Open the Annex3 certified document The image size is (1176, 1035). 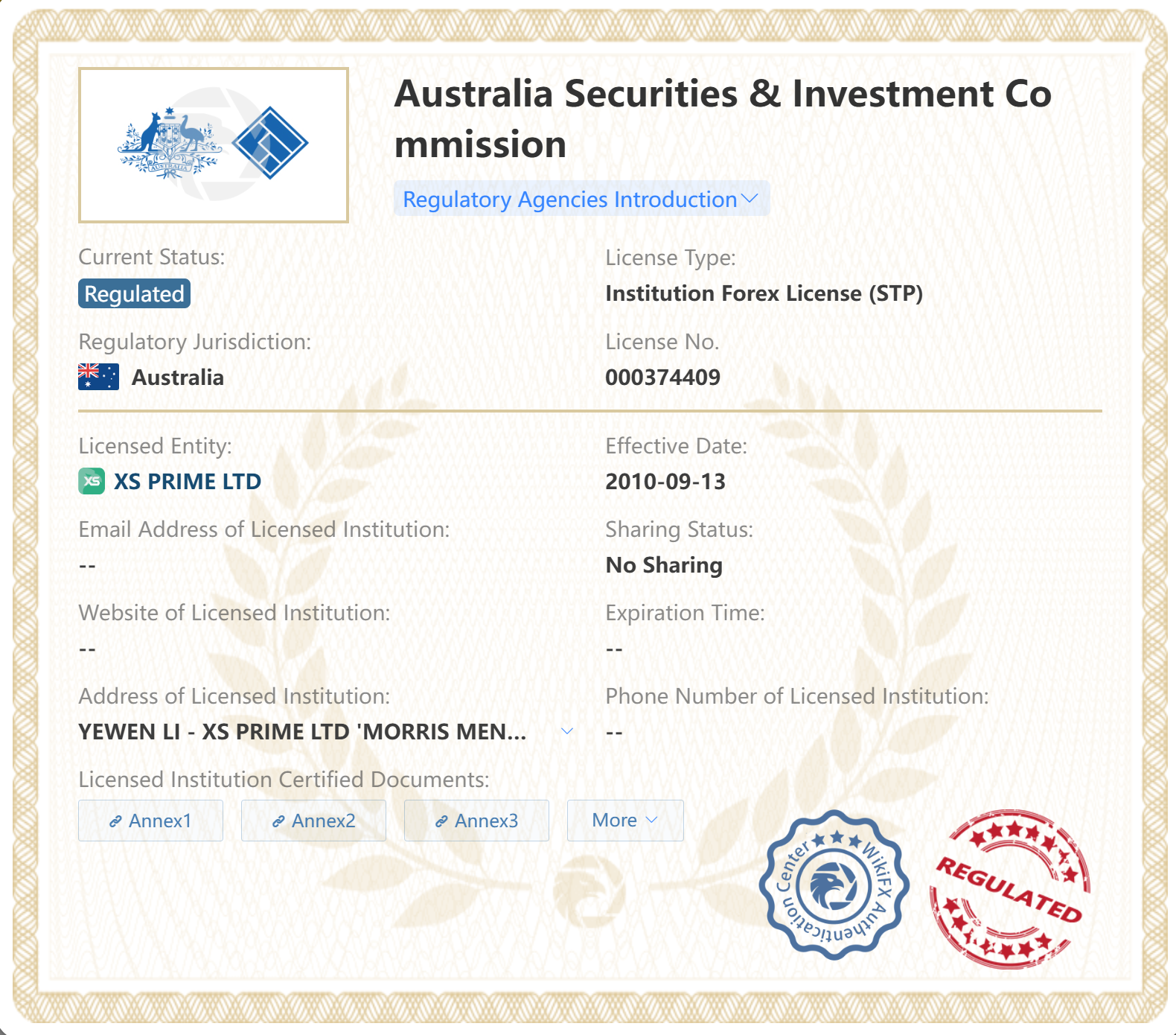point(476,821)
